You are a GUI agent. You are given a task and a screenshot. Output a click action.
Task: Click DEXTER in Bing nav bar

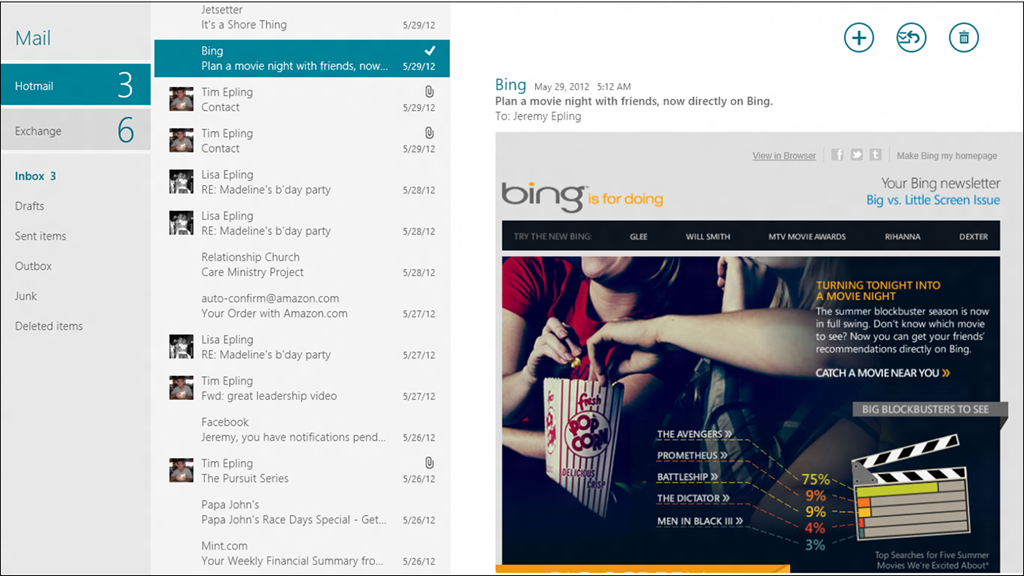tap(973, 237)
